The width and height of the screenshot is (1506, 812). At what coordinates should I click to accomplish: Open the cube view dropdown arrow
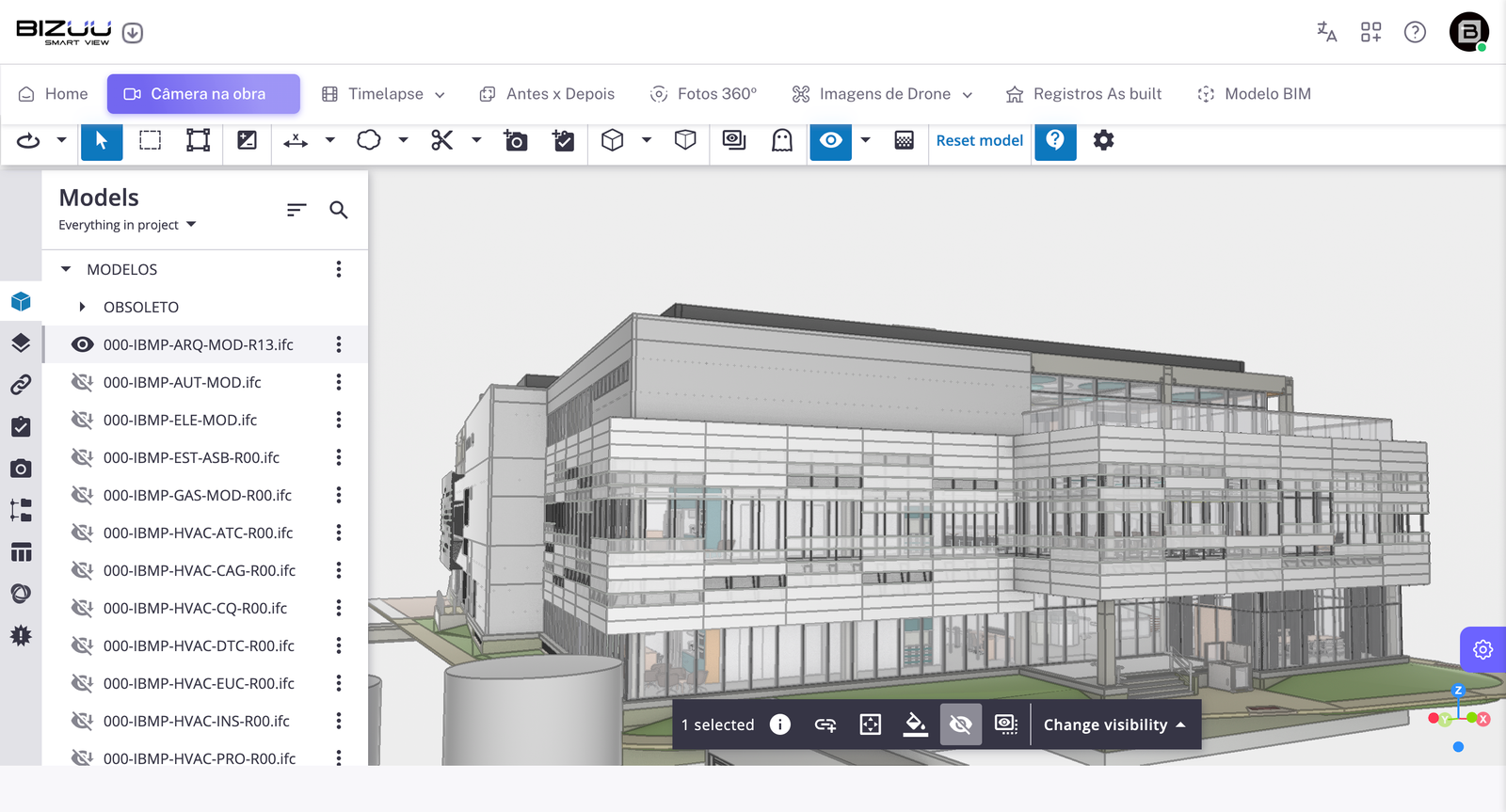click(x=647, y=141)
